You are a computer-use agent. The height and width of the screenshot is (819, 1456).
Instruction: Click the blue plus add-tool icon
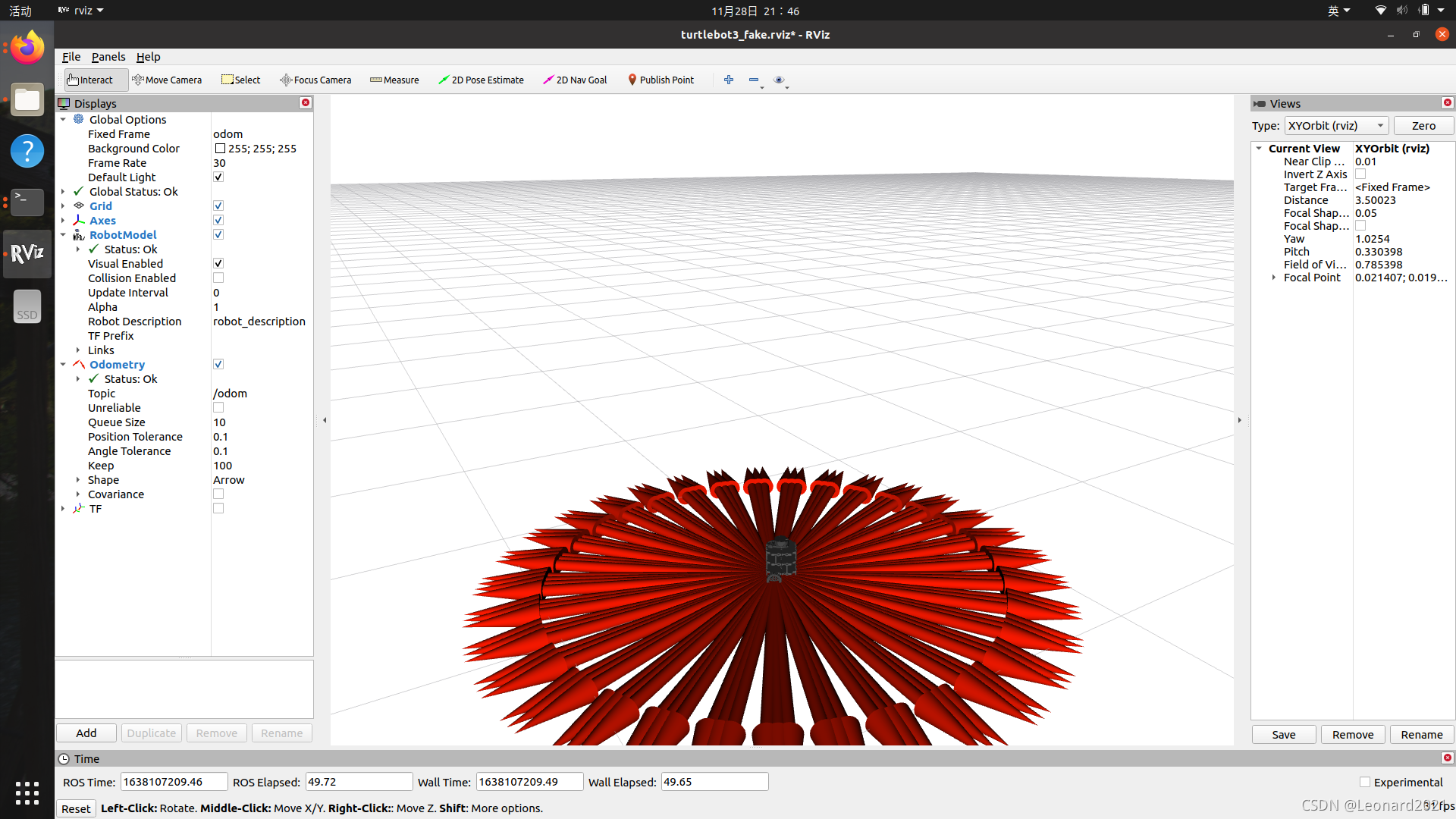click(729, 80)
